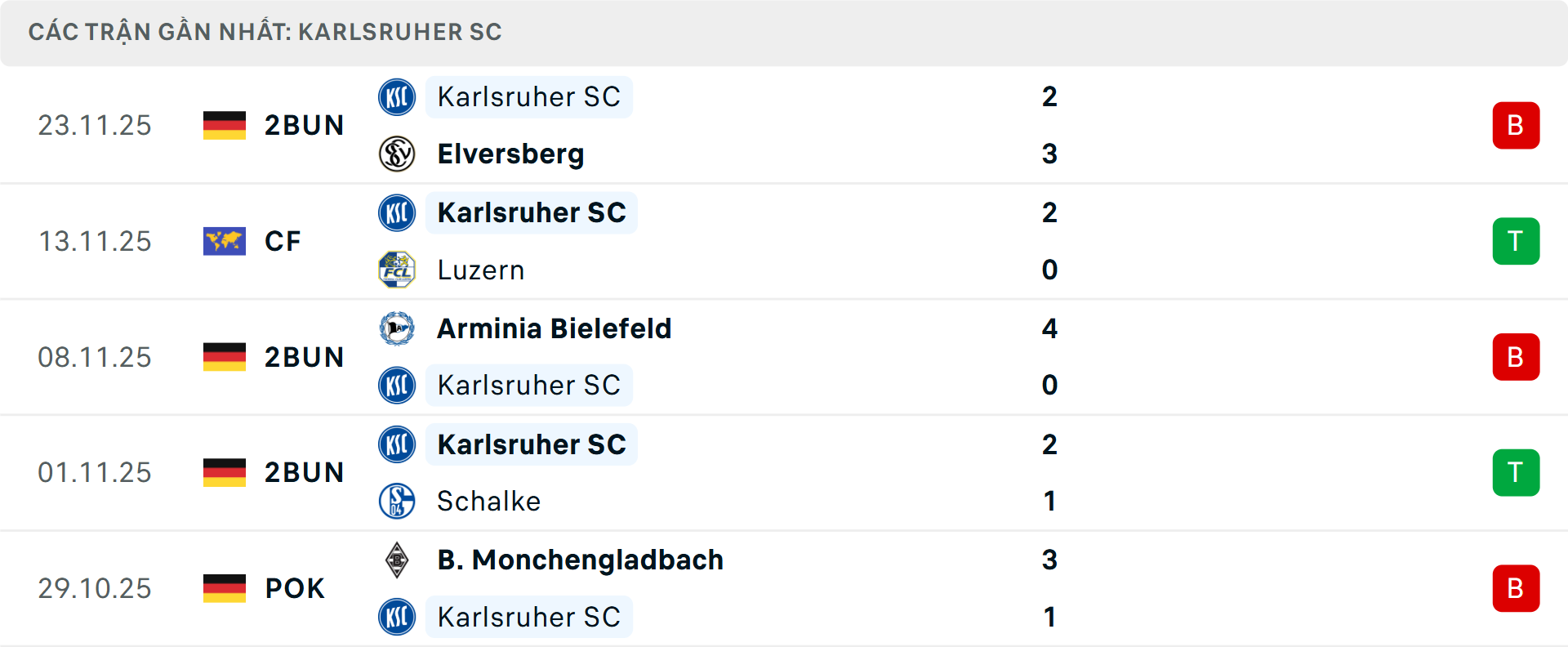This screenshot has width=1568, height=647.
Task: Click the FC Luzern club crest
Action: pos(397,270)
